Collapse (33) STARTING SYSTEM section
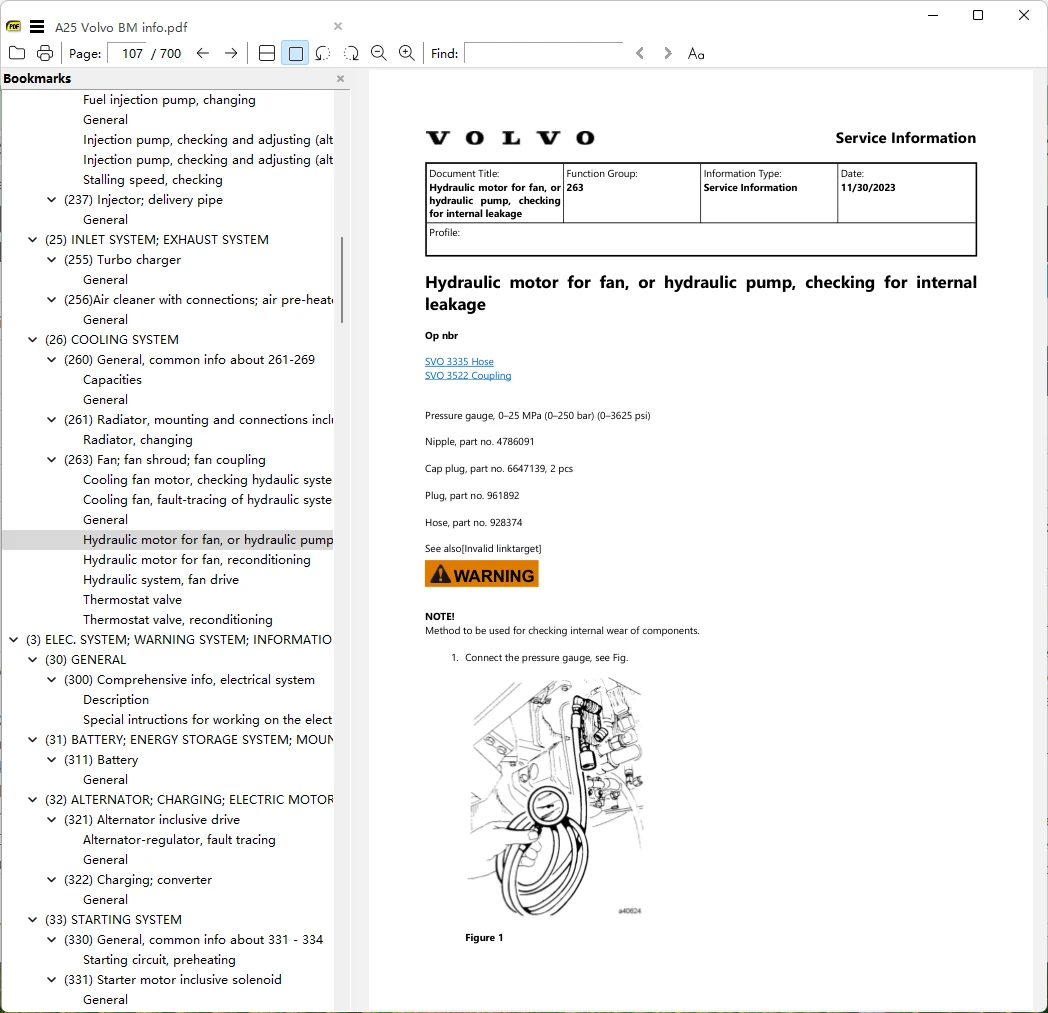The height and width of the screenshot is (1013, 1048). [x=32, y=920]
